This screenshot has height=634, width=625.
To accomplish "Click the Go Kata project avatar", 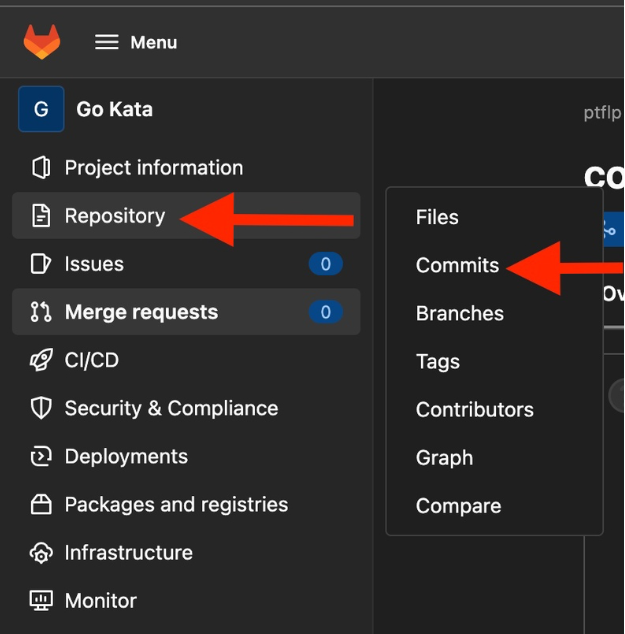I will (41, 109).
